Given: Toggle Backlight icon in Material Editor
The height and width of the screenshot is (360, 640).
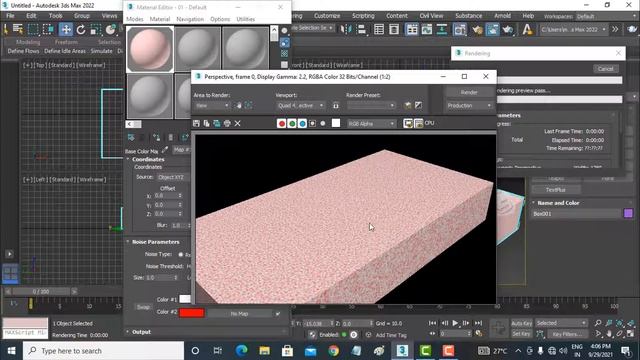Looking at the screenshot, I should 284,43.
